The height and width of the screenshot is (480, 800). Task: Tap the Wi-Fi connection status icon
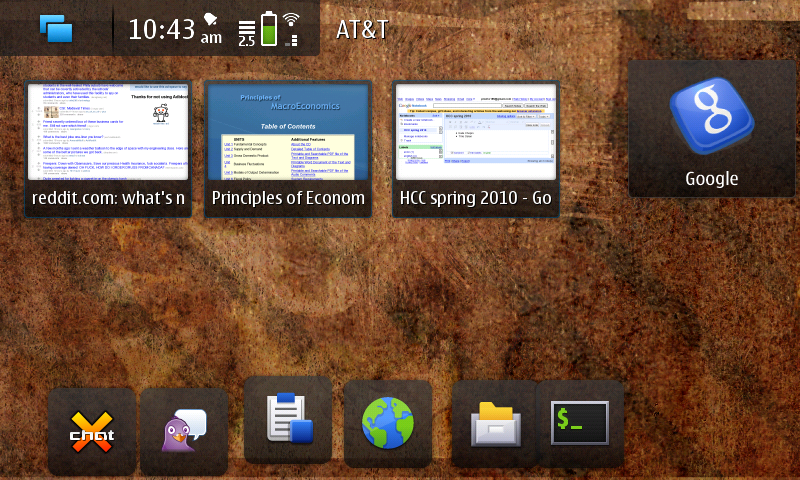(x=291, y=28)
